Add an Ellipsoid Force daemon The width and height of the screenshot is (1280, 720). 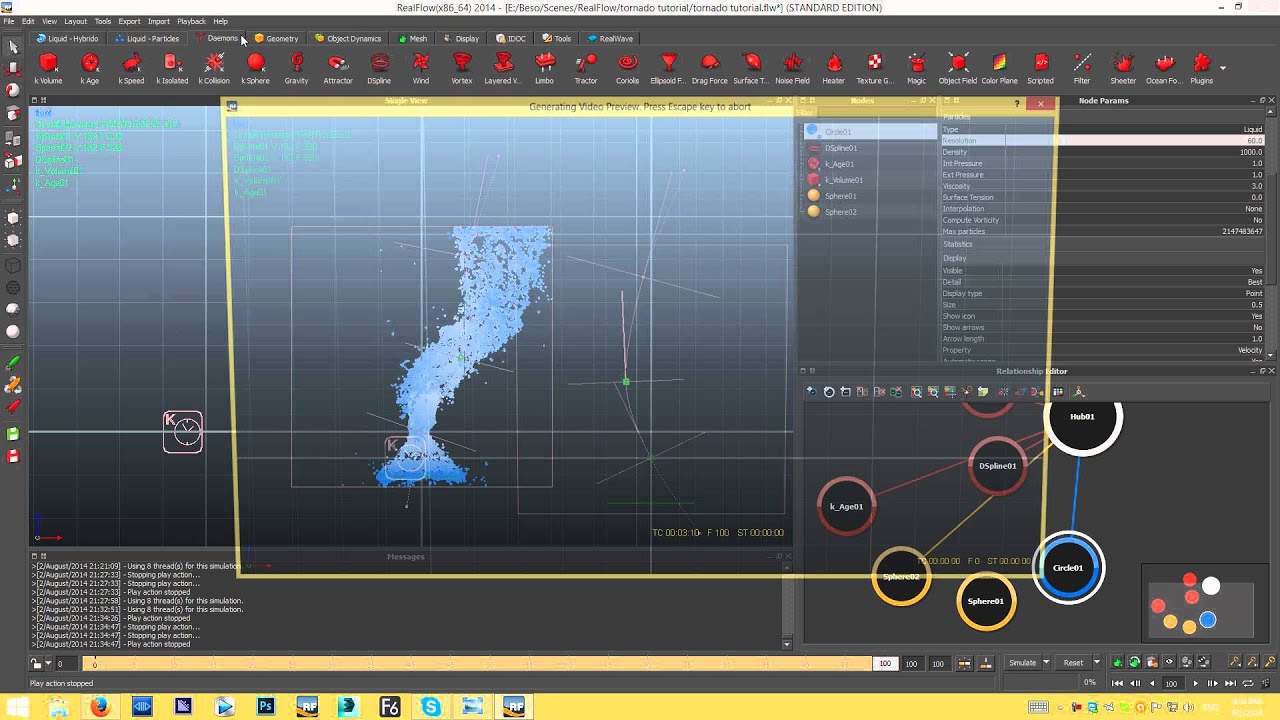pyautogui.click(x=668, y=68)
